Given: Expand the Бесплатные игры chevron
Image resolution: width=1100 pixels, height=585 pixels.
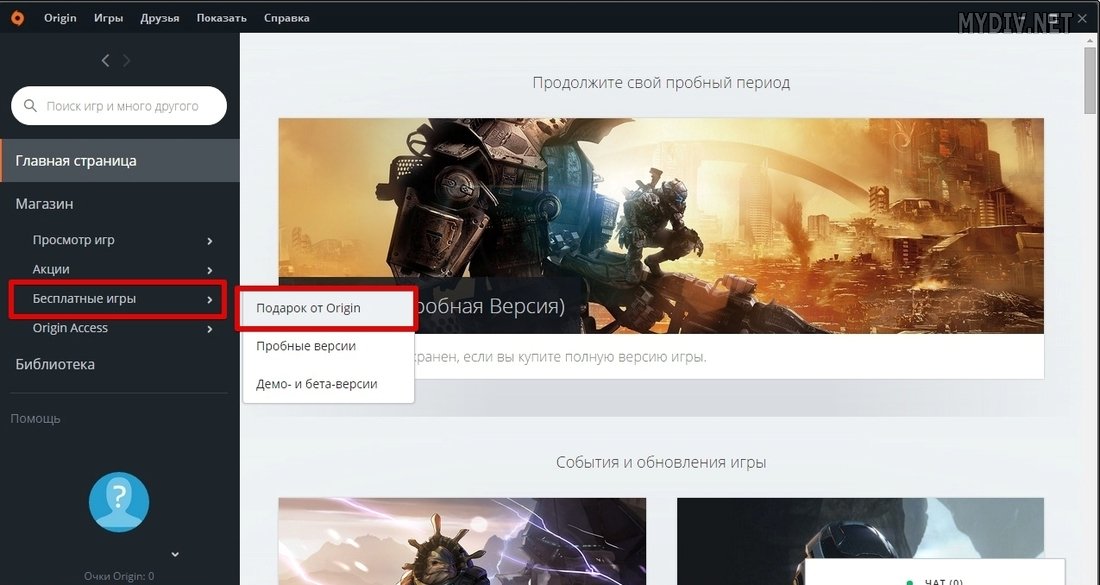Looking at the screenshot, I should point(210,300).
